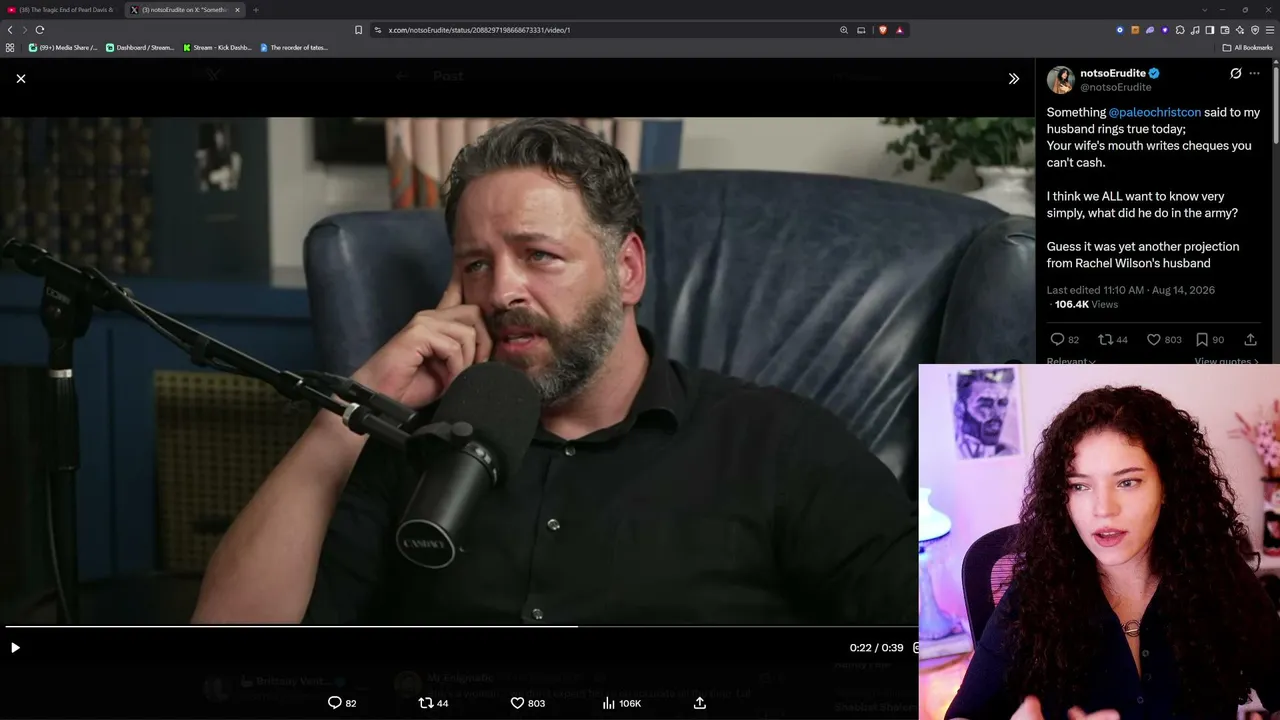Open the 106.4K Views count
Viewport: 1280px width, 720px height.
[1086, 304]
